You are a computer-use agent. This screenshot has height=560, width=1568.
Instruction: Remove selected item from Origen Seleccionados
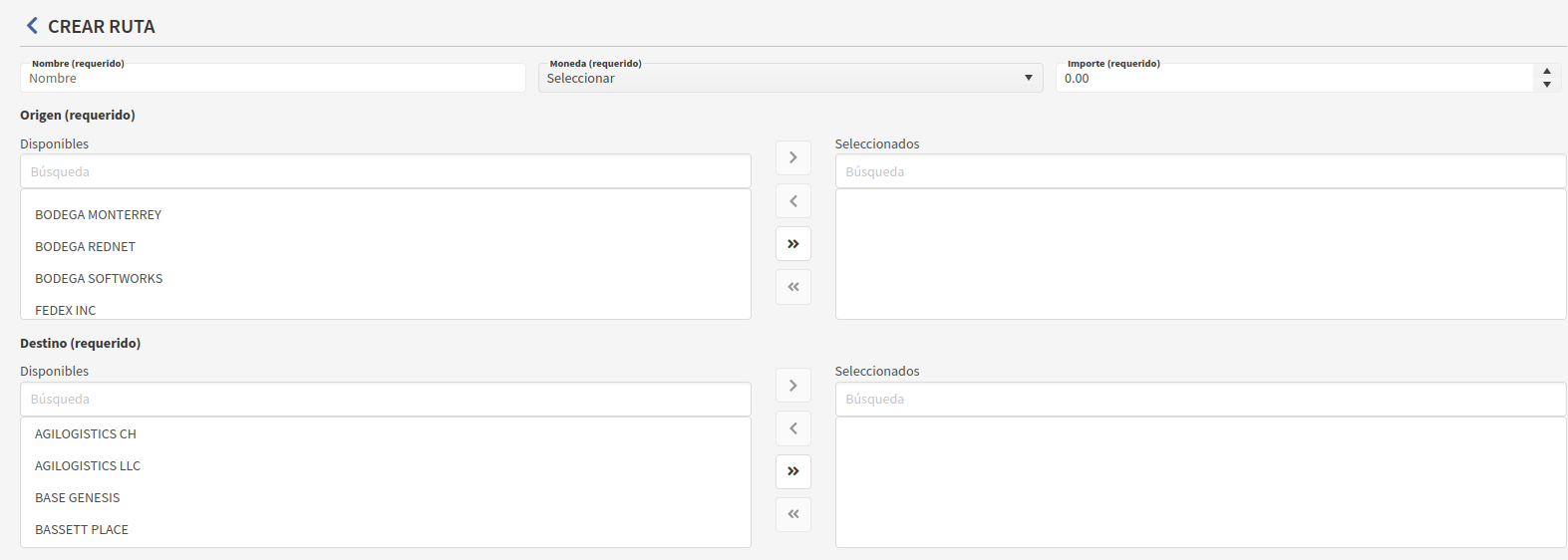coord(792,201)
